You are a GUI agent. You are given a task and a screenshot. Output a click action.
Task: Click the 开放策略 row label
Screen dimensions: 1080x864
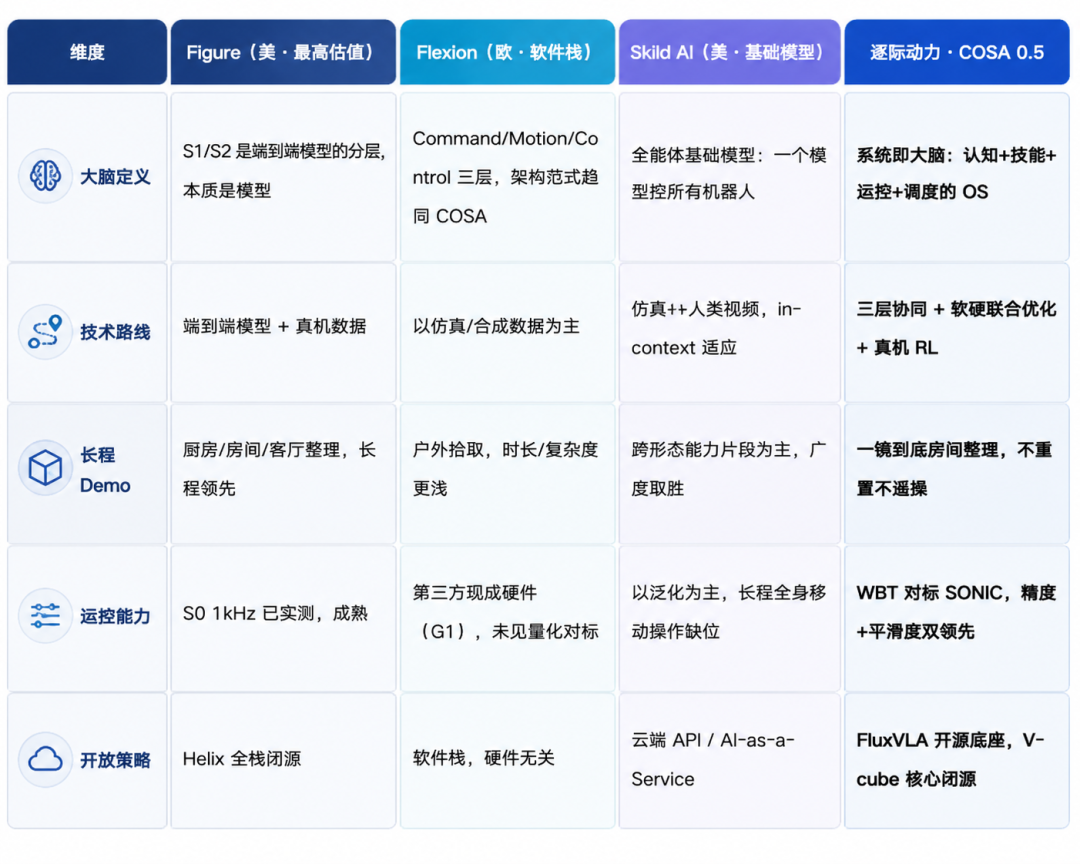tap(115, 760)
